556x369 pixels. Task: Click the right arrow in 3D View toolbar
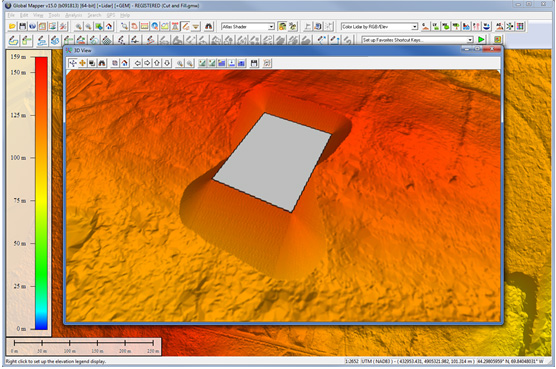pyautogui.click(x=147, y=63)
